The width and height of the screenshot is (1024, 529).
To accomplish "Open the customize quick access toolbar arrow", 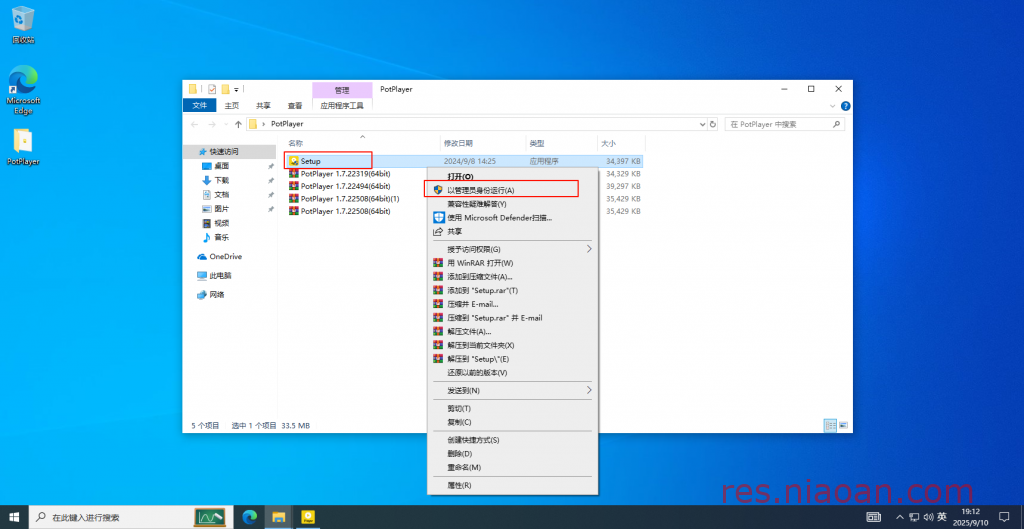I will [236, 89].
